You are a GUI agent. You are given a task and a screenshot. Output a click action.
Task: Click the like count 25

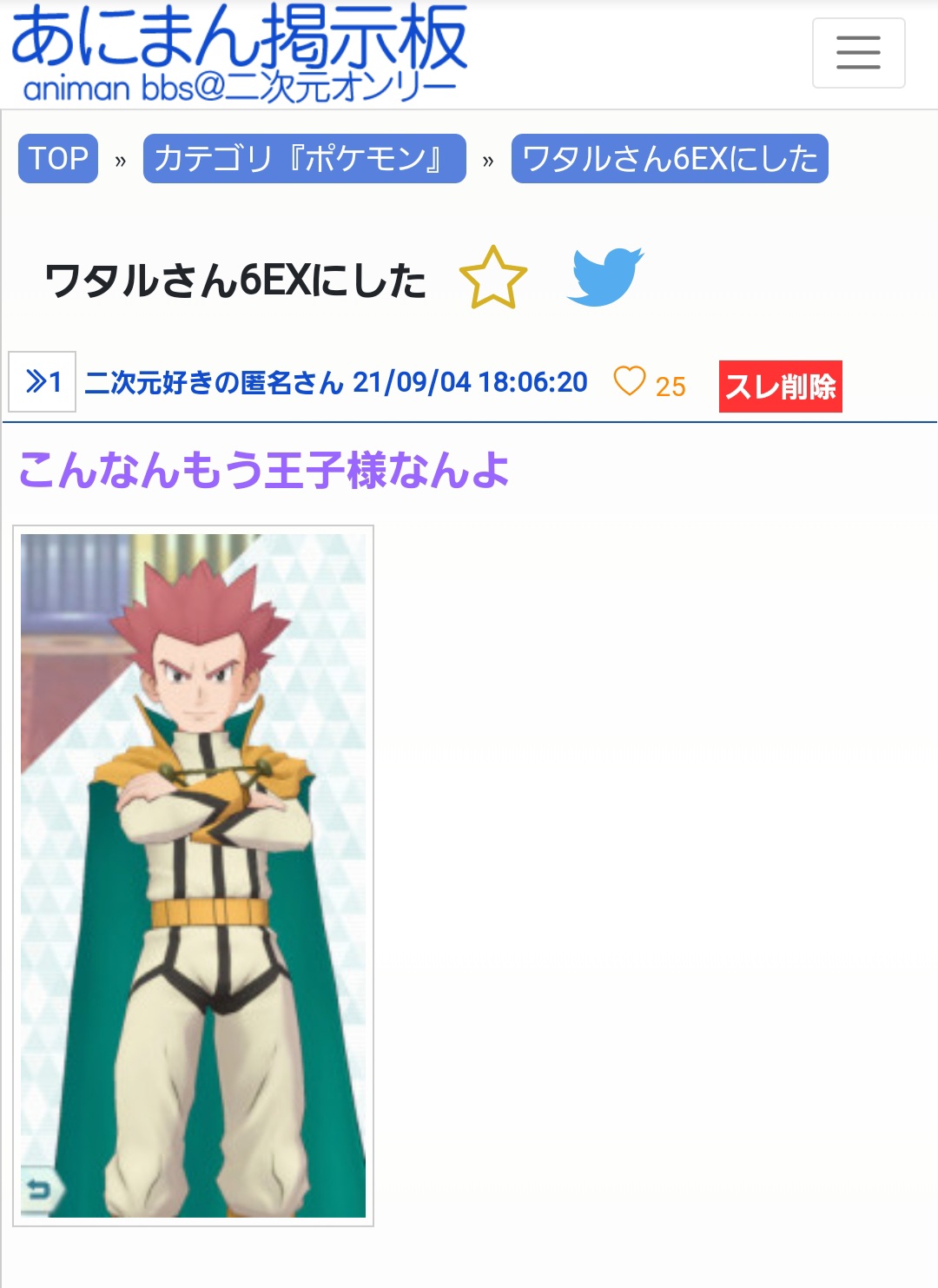(x=670, y=386)
